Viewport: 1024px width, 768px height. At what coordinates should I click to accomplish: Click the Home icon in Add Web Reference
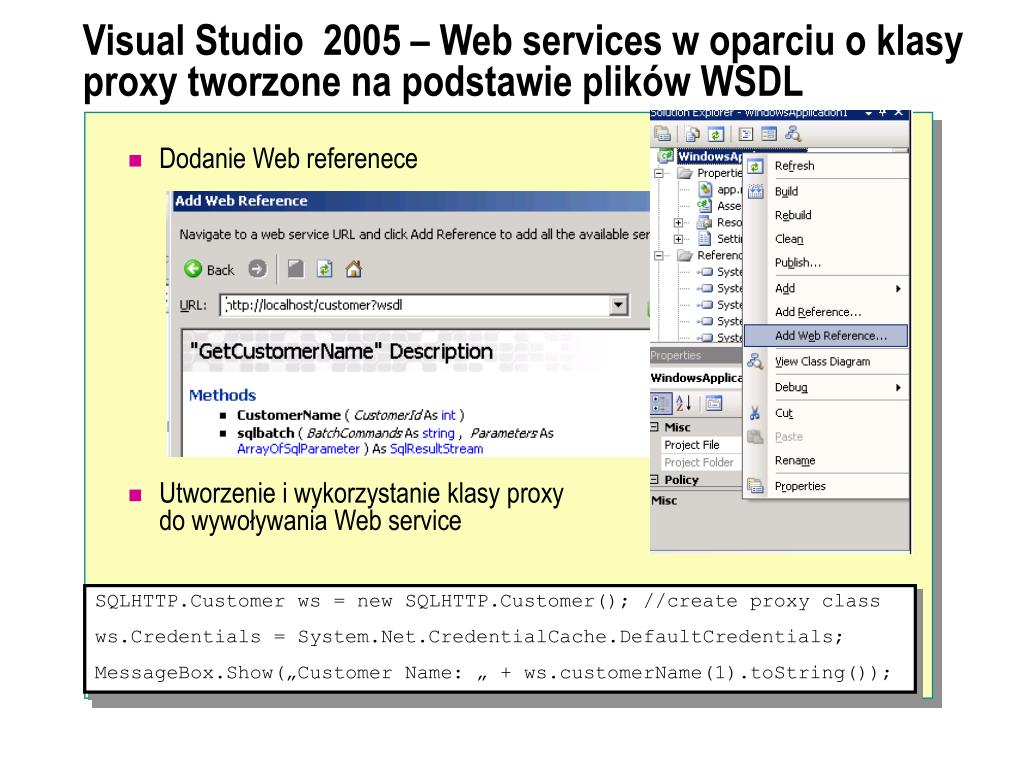point(353,268)
